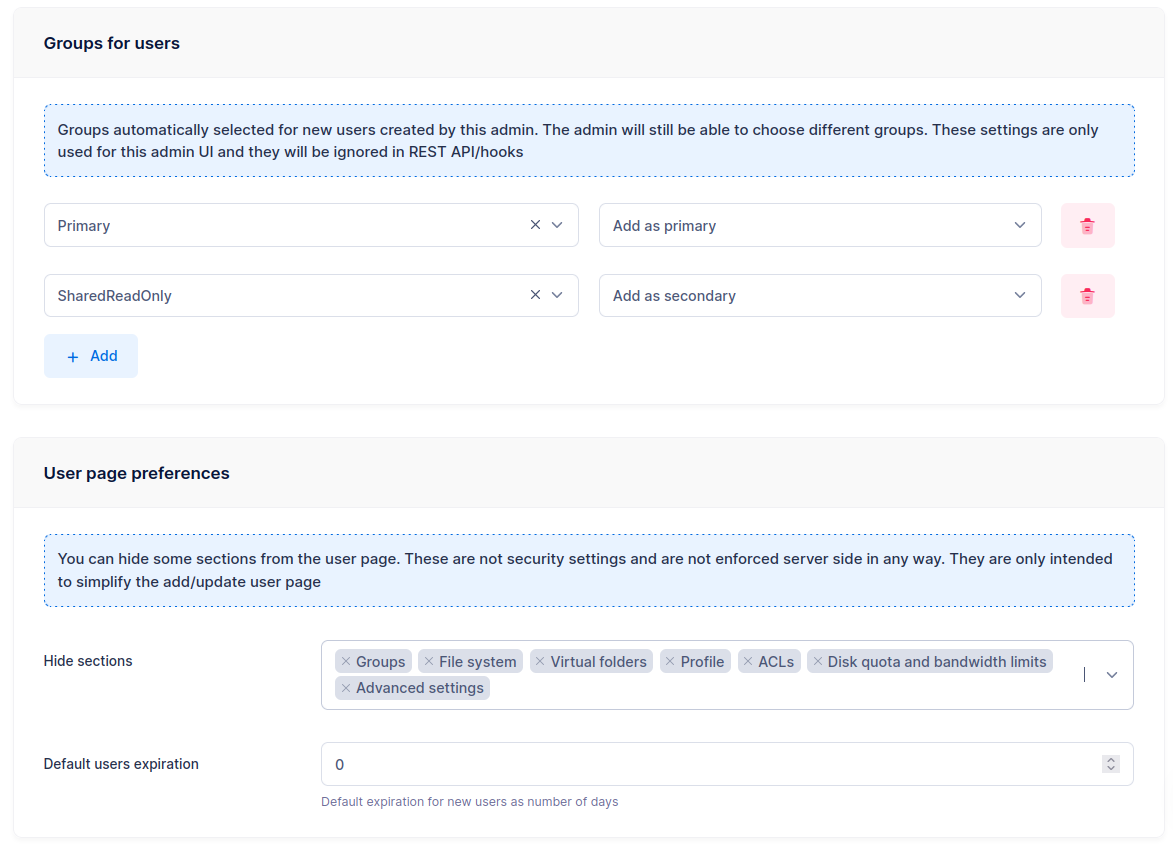Clear the Primary group selection with the X

click(535, 225)
